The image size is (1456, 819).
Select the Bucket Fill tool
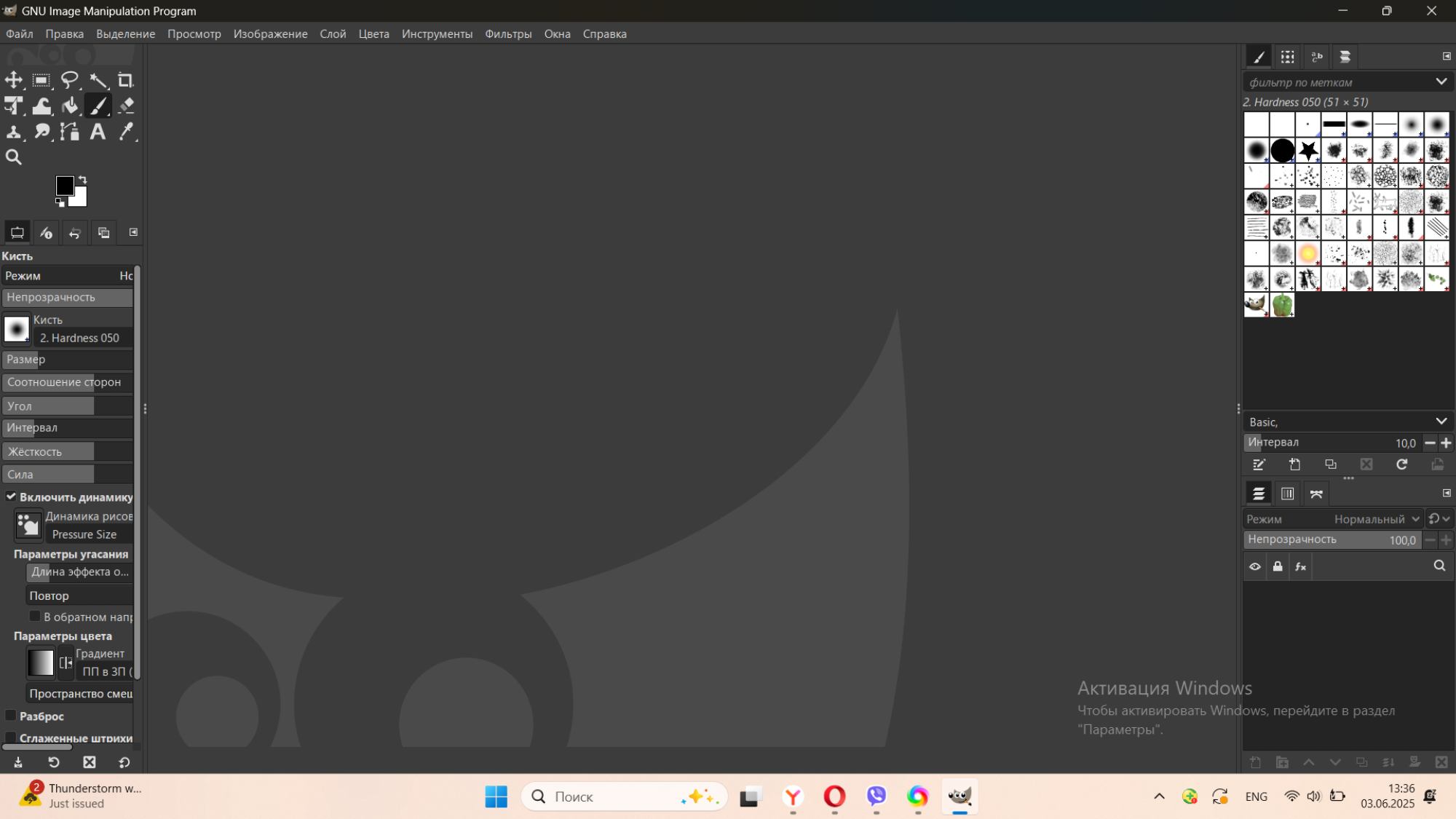[70, 106]
